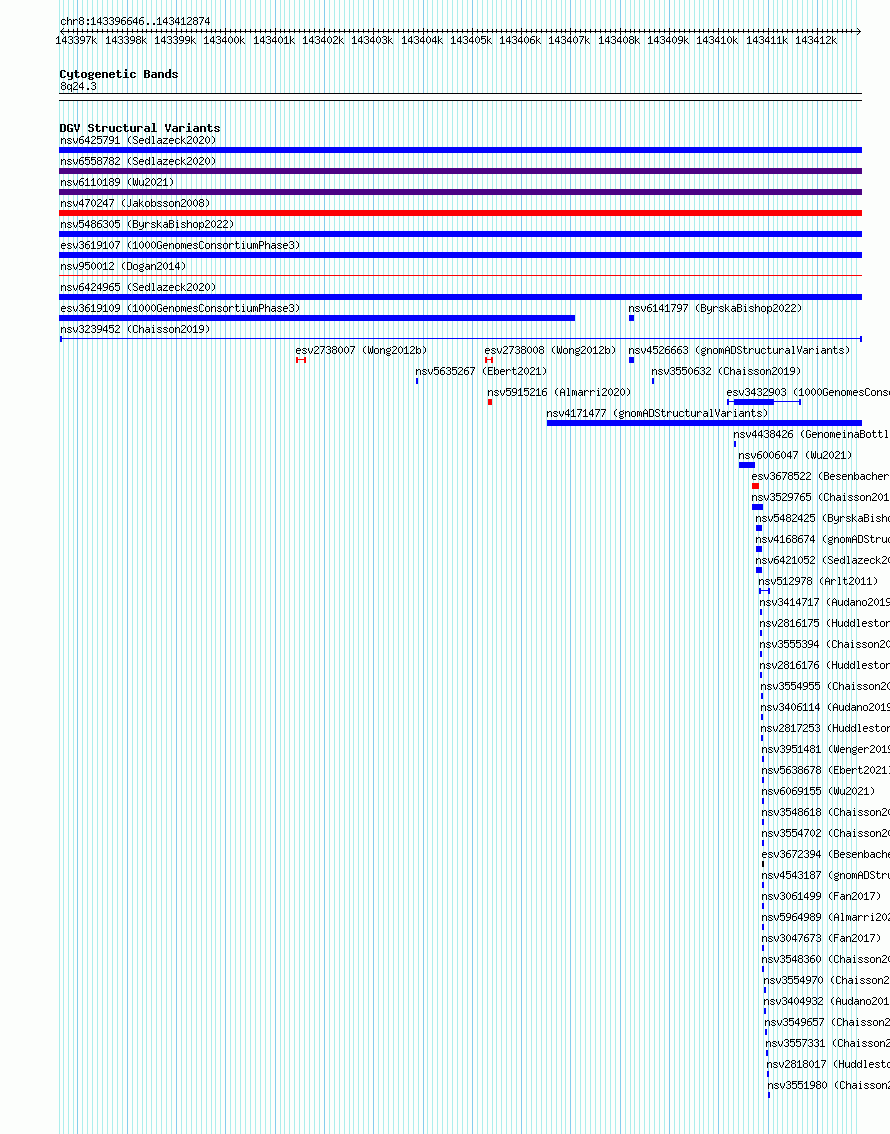Click label nsv512978 (Arlt2011)
The image size is (890, 1134).
coord(818,581)
